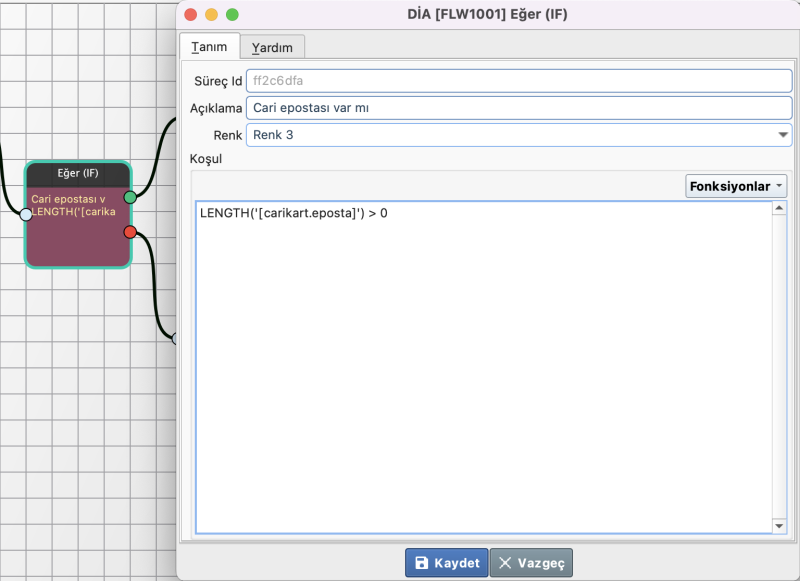Image resolution: width=800 pixels, height=581 pixels.
Task: Click the Vazgeç cancel button
Action: coord(531,563)
